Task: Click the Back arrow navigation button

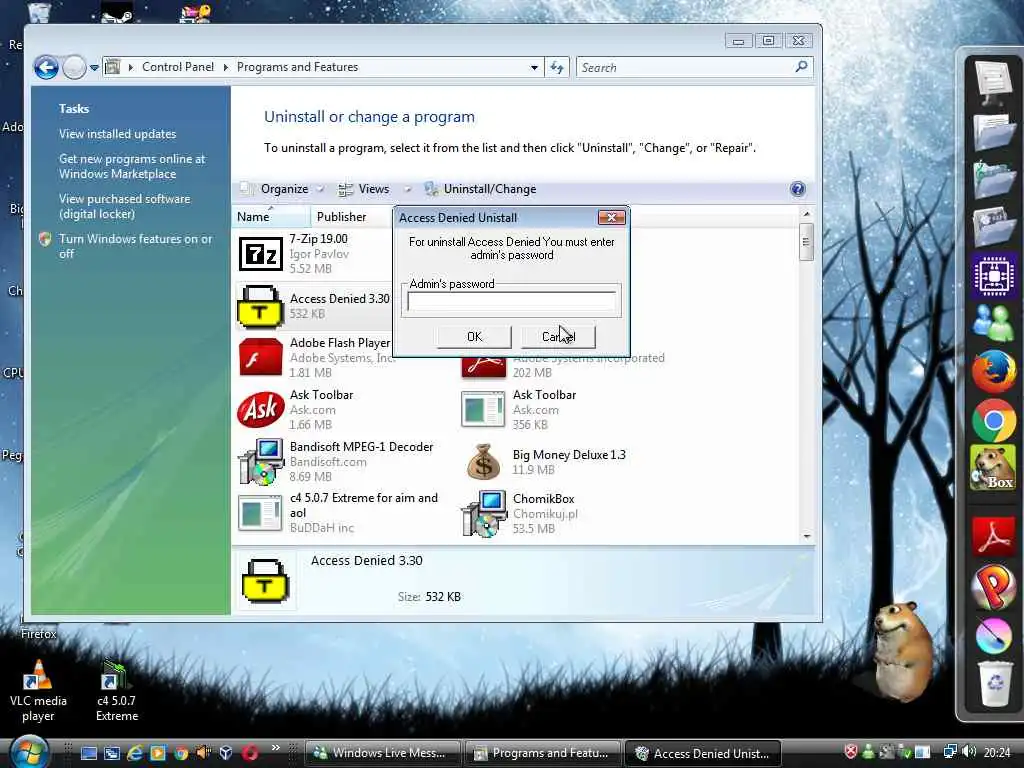Action: pyautogui.click(x=46, y=67)
